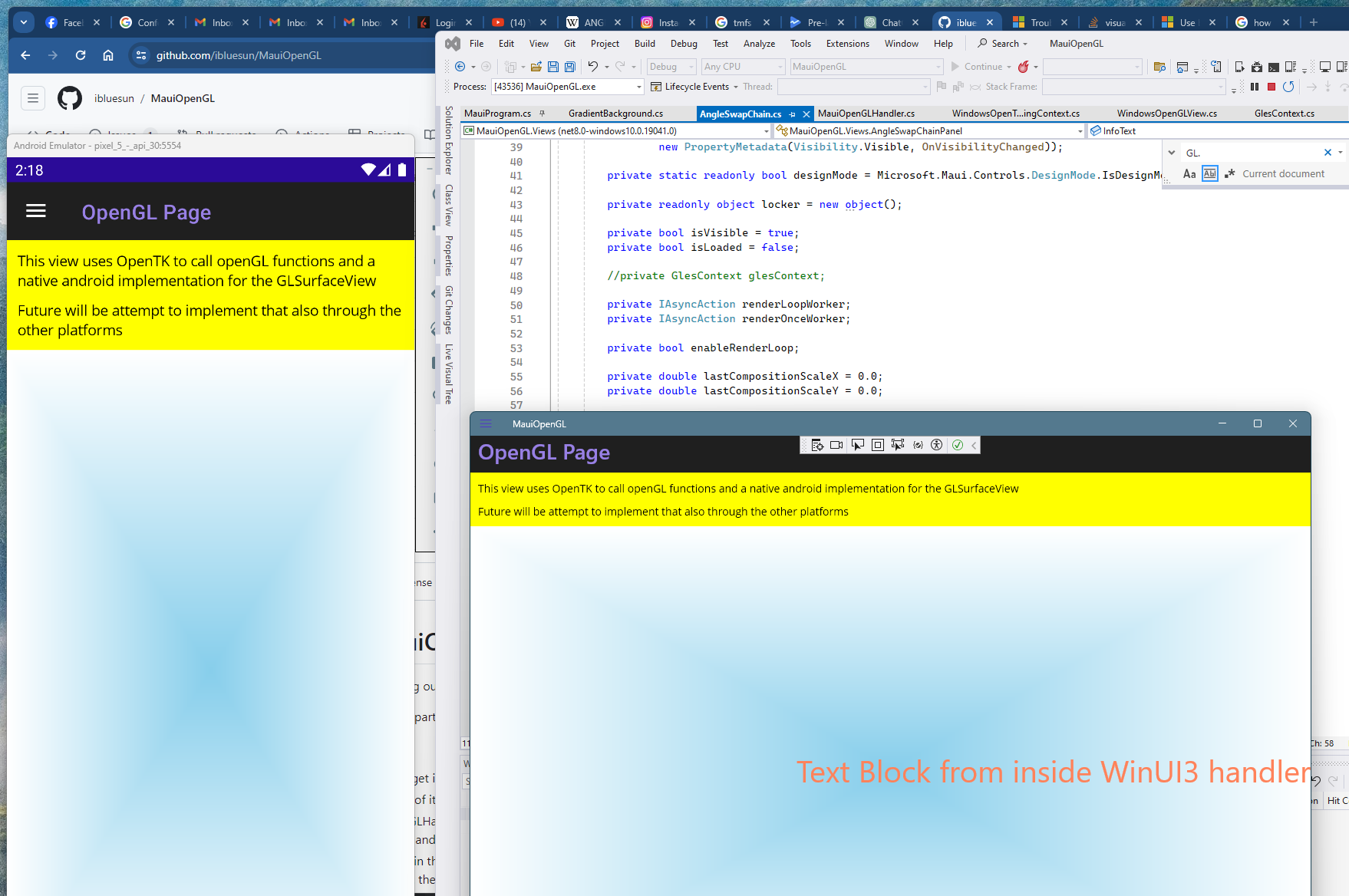Open the Any CPU platform dropdown
The height and width of the screenshot is (896, 1349).
point(743,67)
